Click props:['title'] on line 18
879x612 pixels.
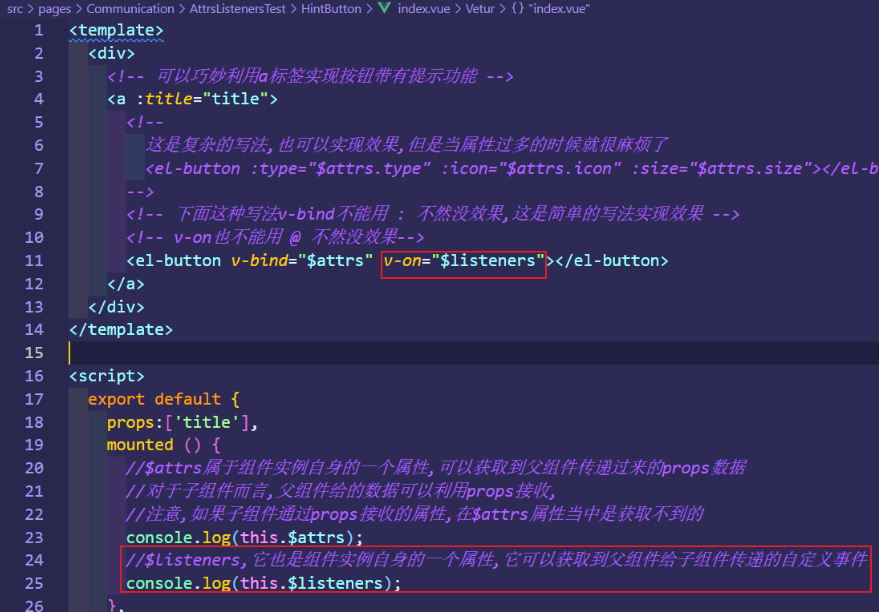pyautogui.click(x=182, y=423)
